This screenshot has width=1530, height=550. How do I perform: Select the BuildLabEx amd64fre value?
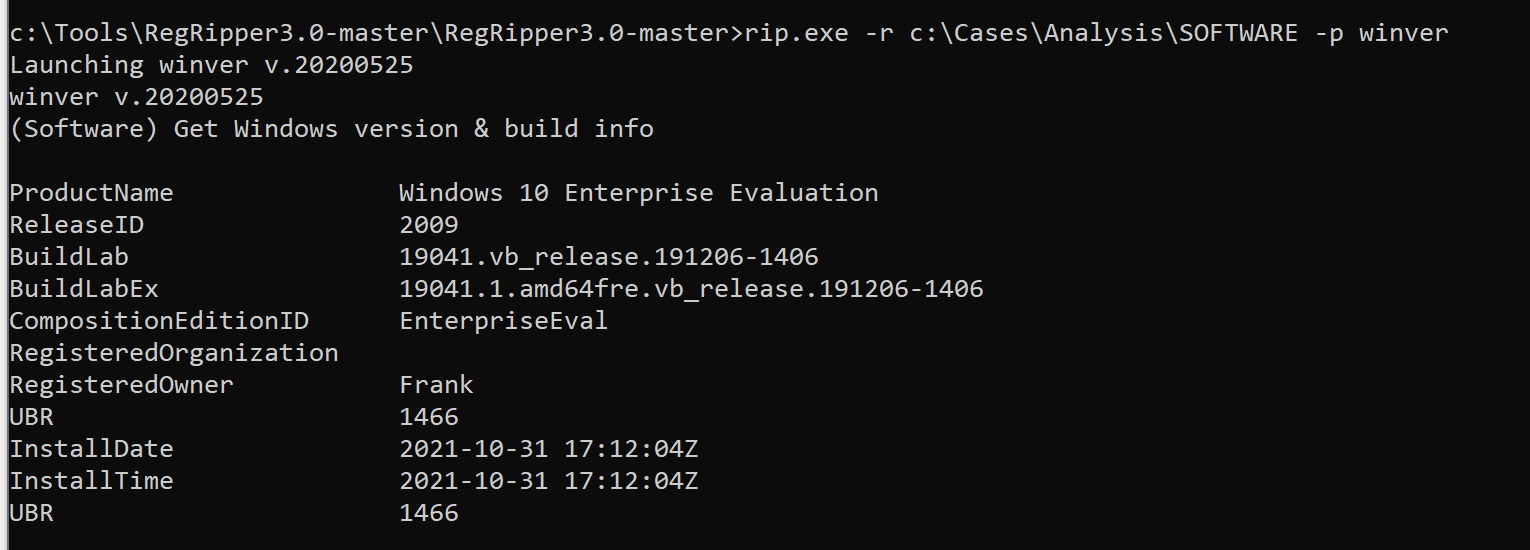(x=691, y=289)
